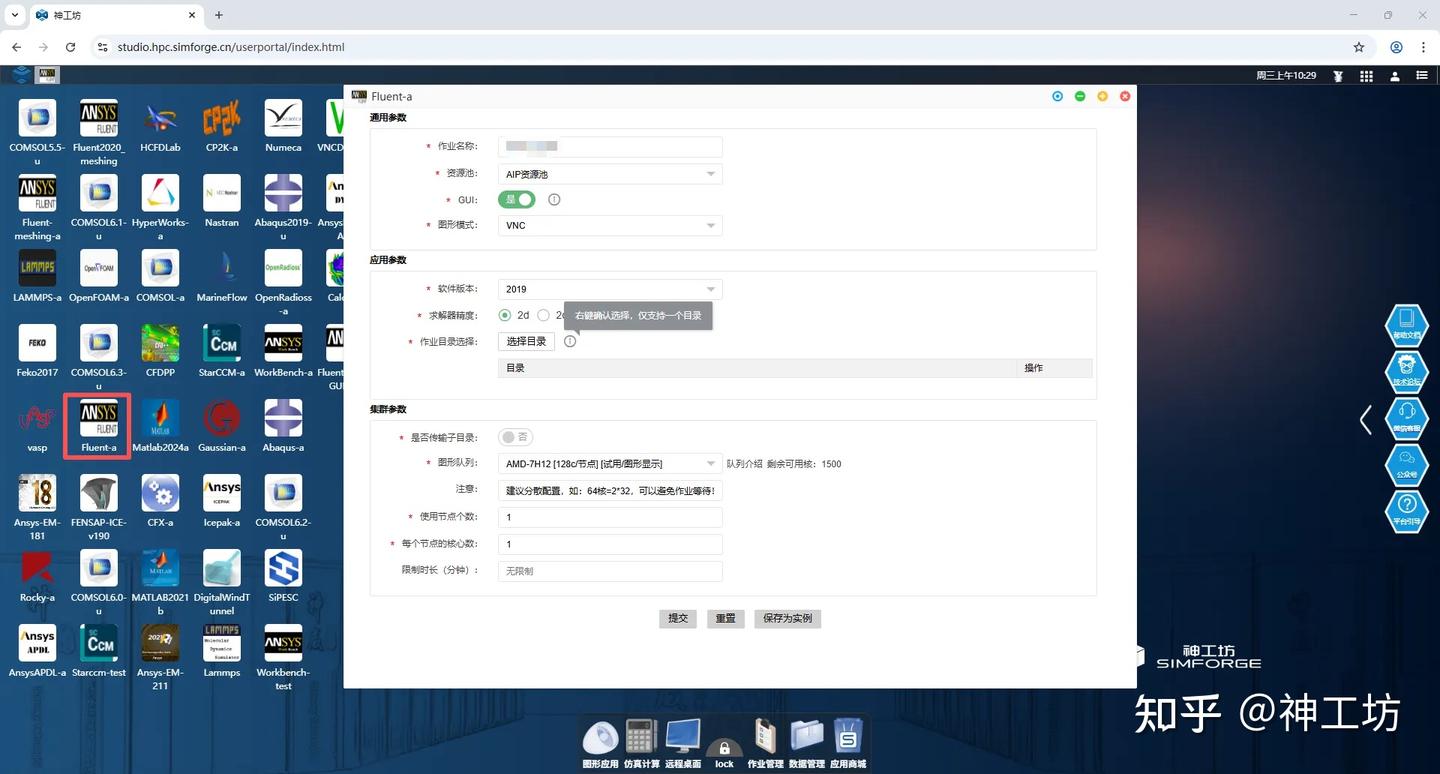Open the Rocky-a desktop icon
The width and height of the screenshot is (1440, 774).
[x=38, y=568]
